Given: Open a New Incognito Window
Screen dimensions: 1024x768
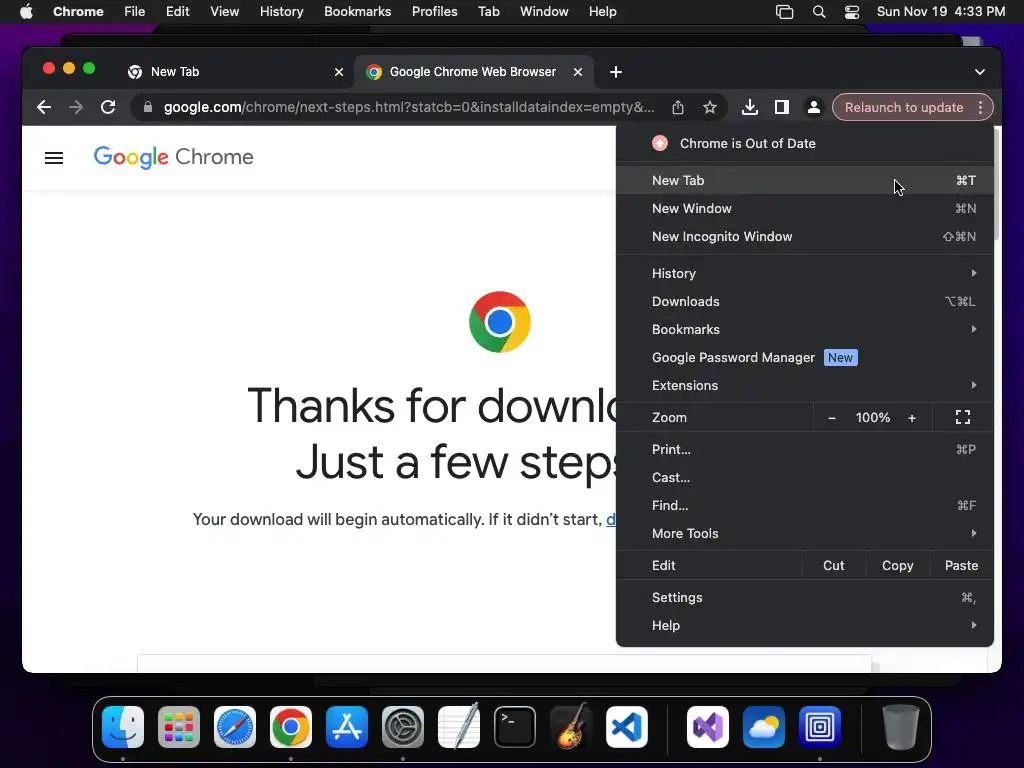Looking at the screenshot, I should pos(805,236).
